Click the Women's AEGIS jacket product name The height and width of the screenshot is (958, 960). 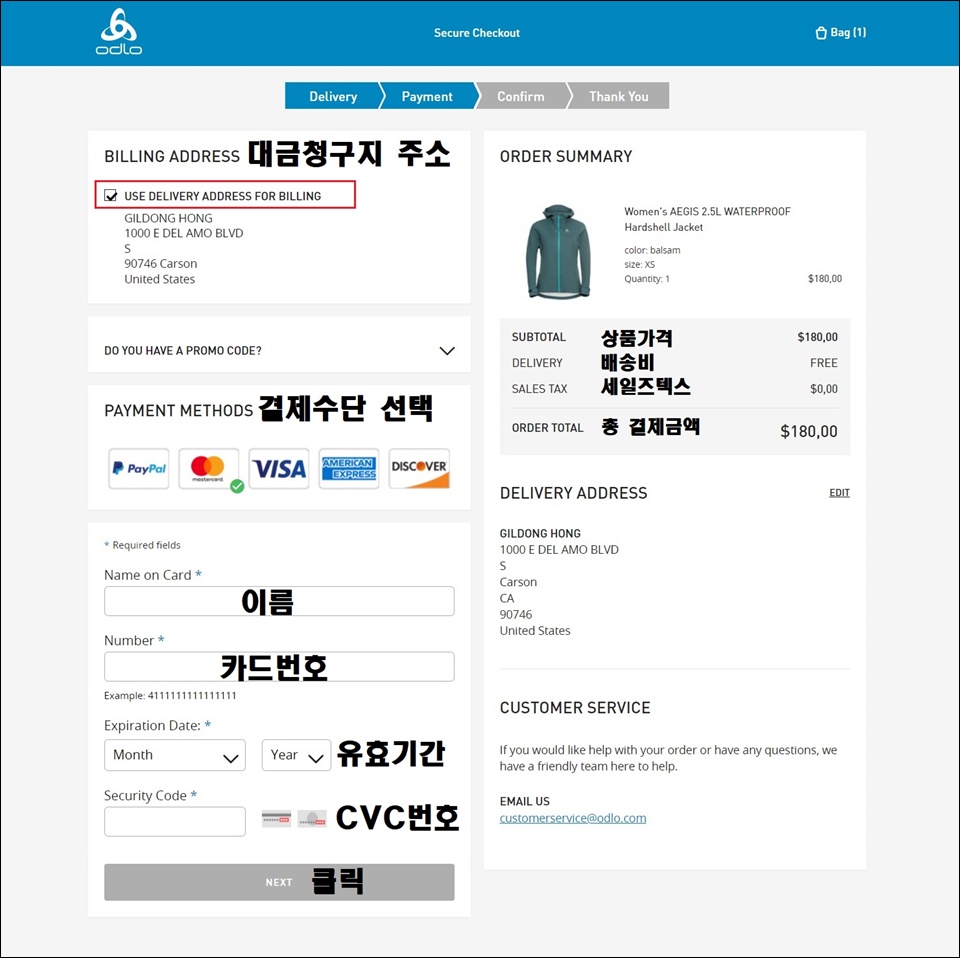point(707,219)
